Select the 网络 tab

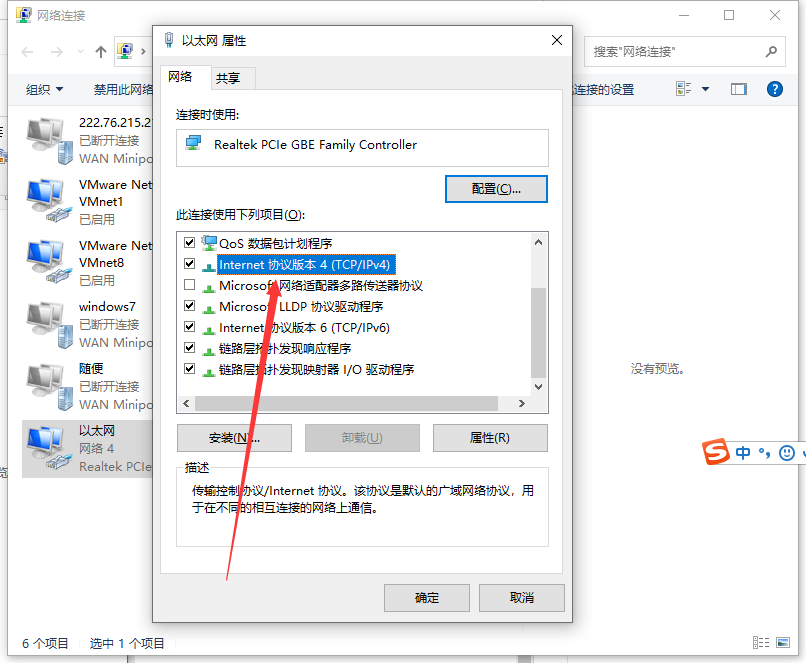click(180, 77)
